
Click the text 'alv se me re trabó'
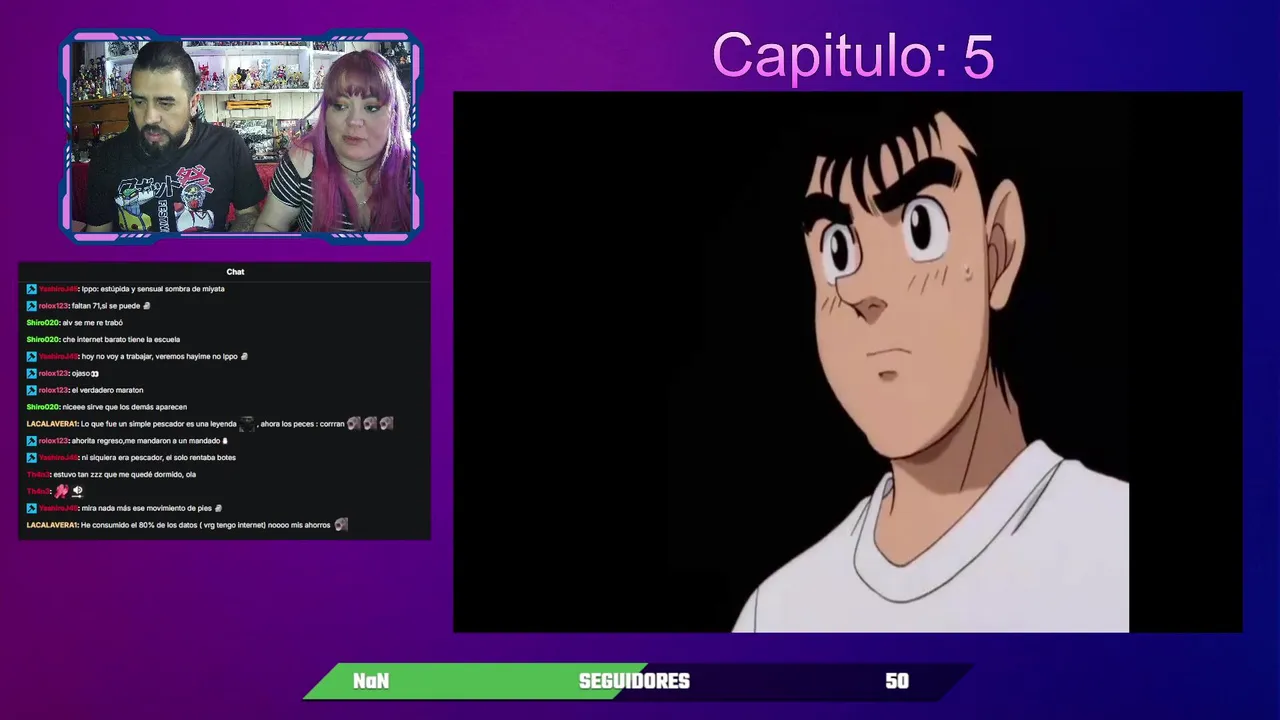93,323
